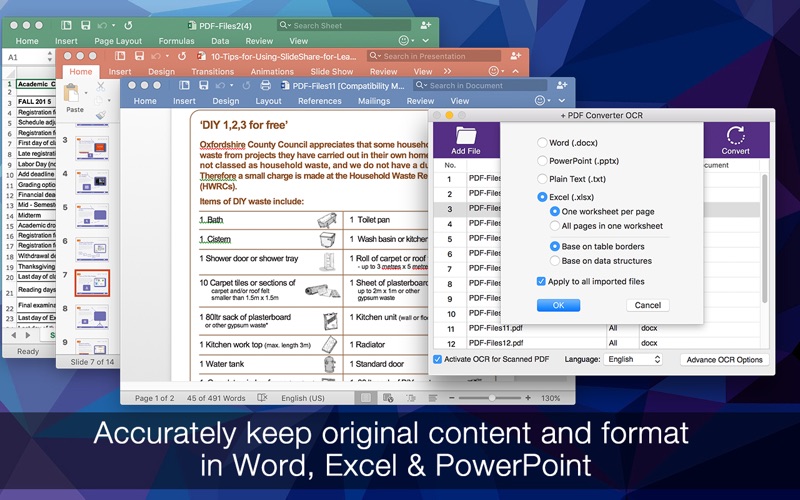Open Layout tab in Word
Viewport: 800px width, 500px height.
click(268, 101)
